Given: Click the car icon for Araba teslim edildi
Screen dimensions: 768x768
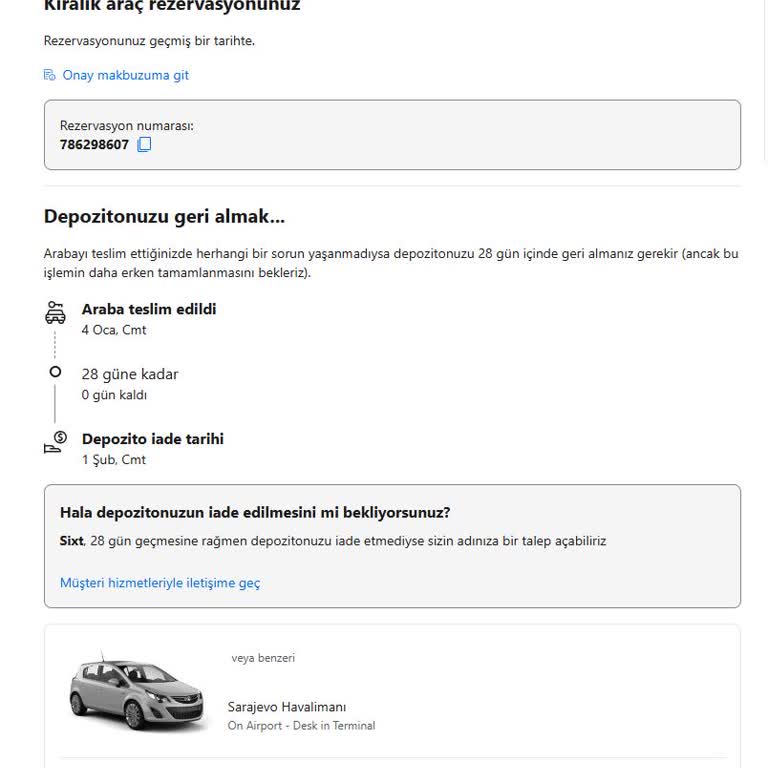Looking at the screenshot, I should click(x=56, y=312).
